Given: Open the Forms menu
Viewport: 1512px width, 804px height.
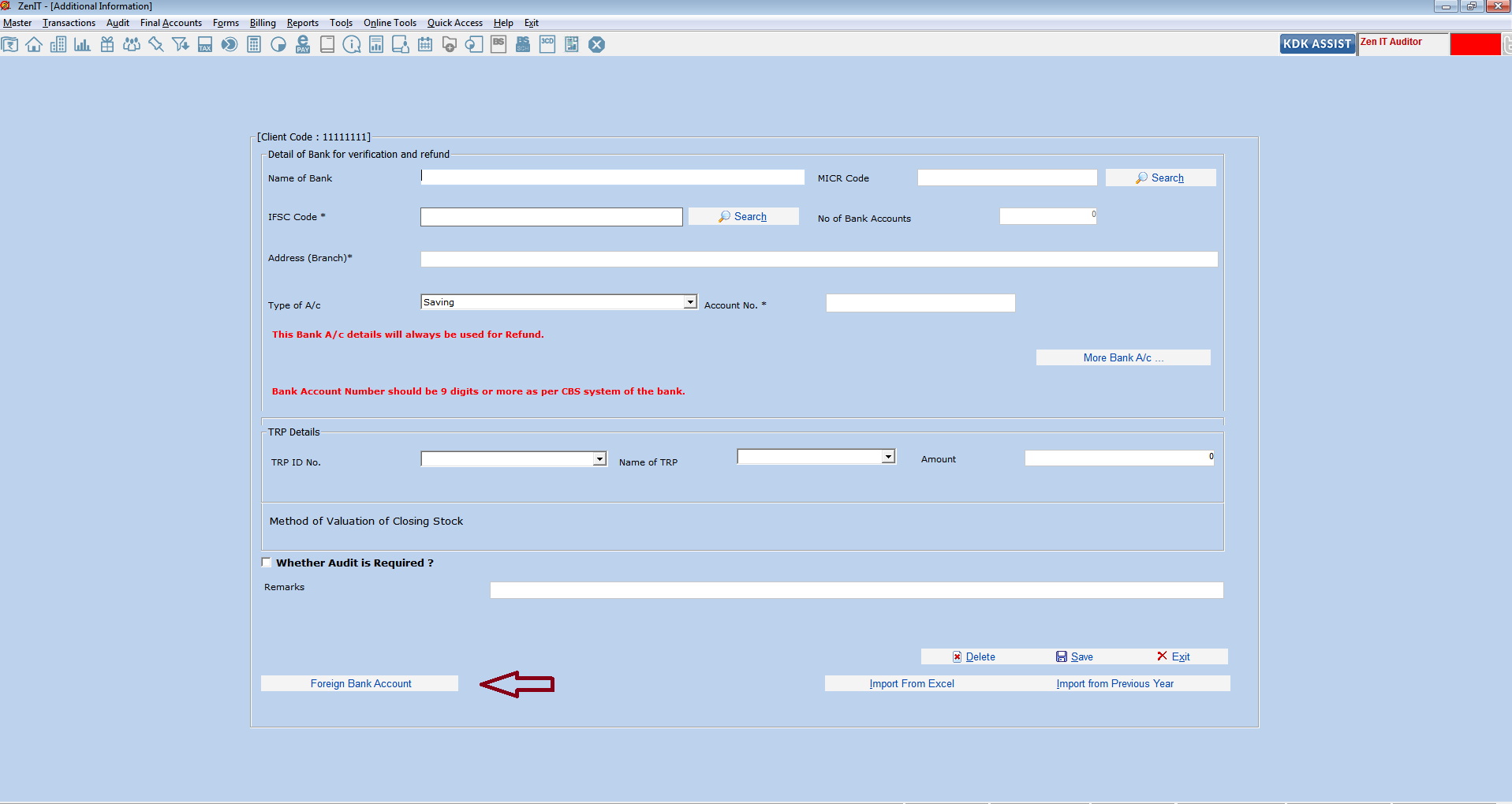Looking at the screenshot, I should point(226,23).
